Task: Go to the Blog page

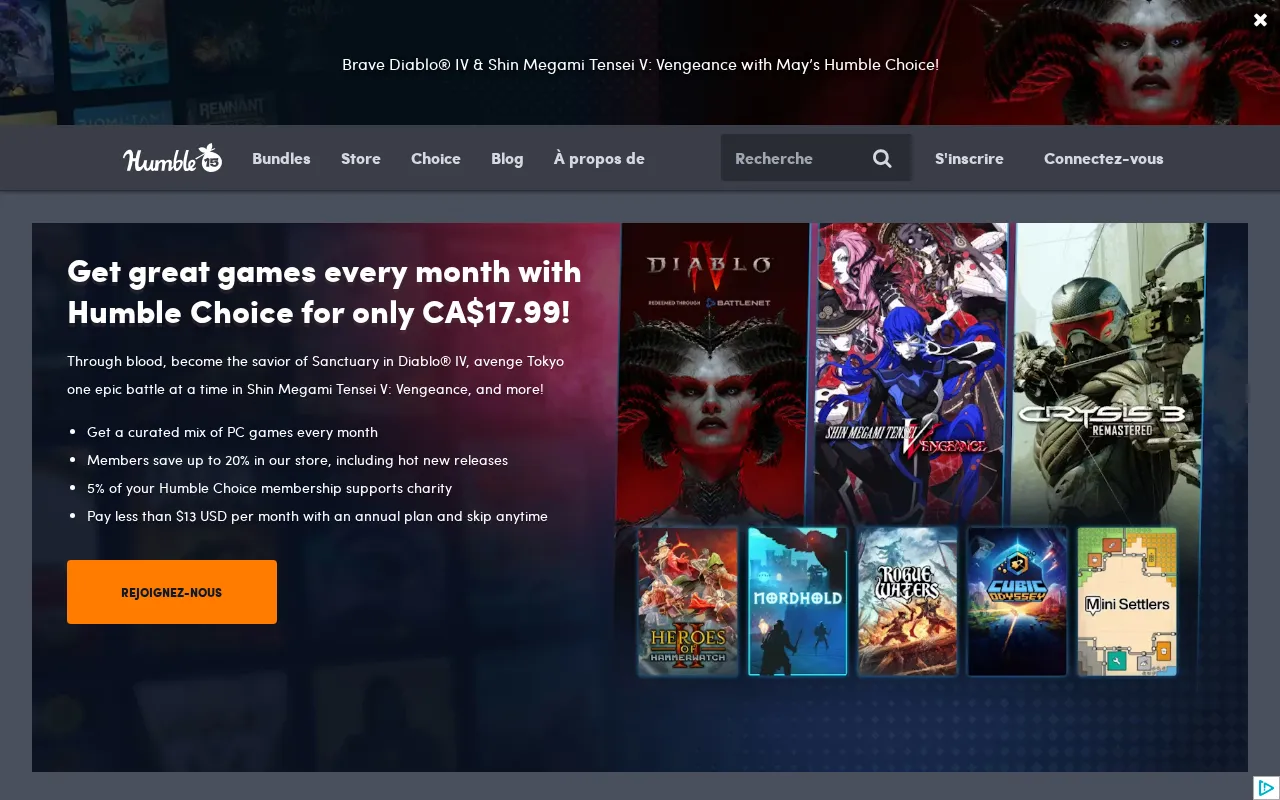Action: coord(507,158)
